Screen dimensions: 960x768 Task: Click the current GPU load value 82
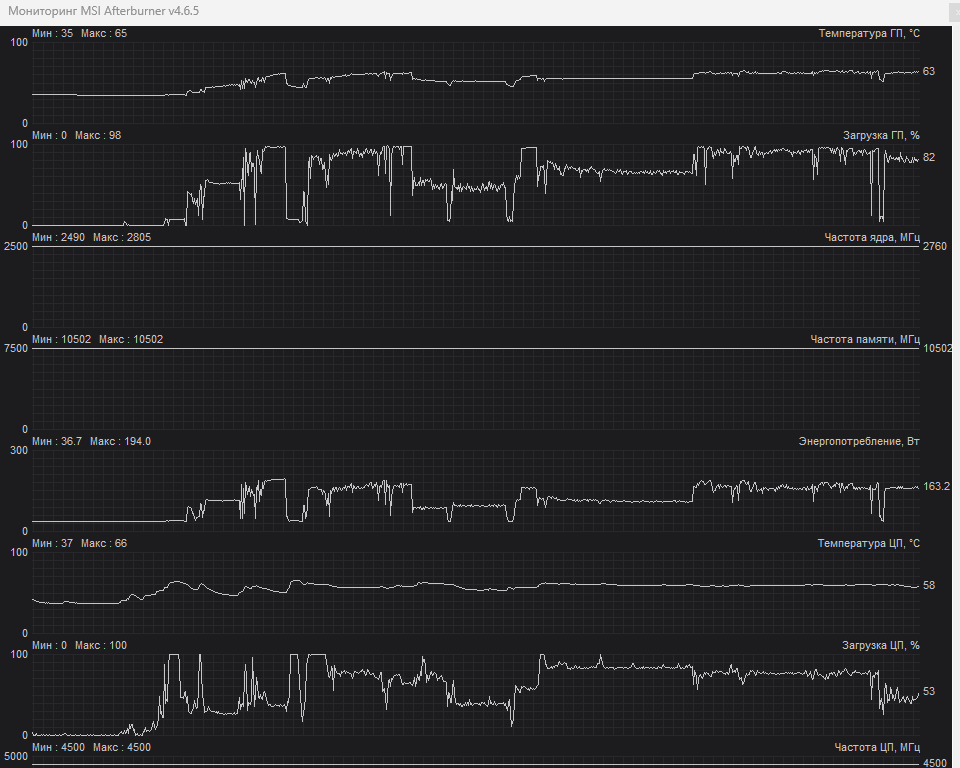929,157
